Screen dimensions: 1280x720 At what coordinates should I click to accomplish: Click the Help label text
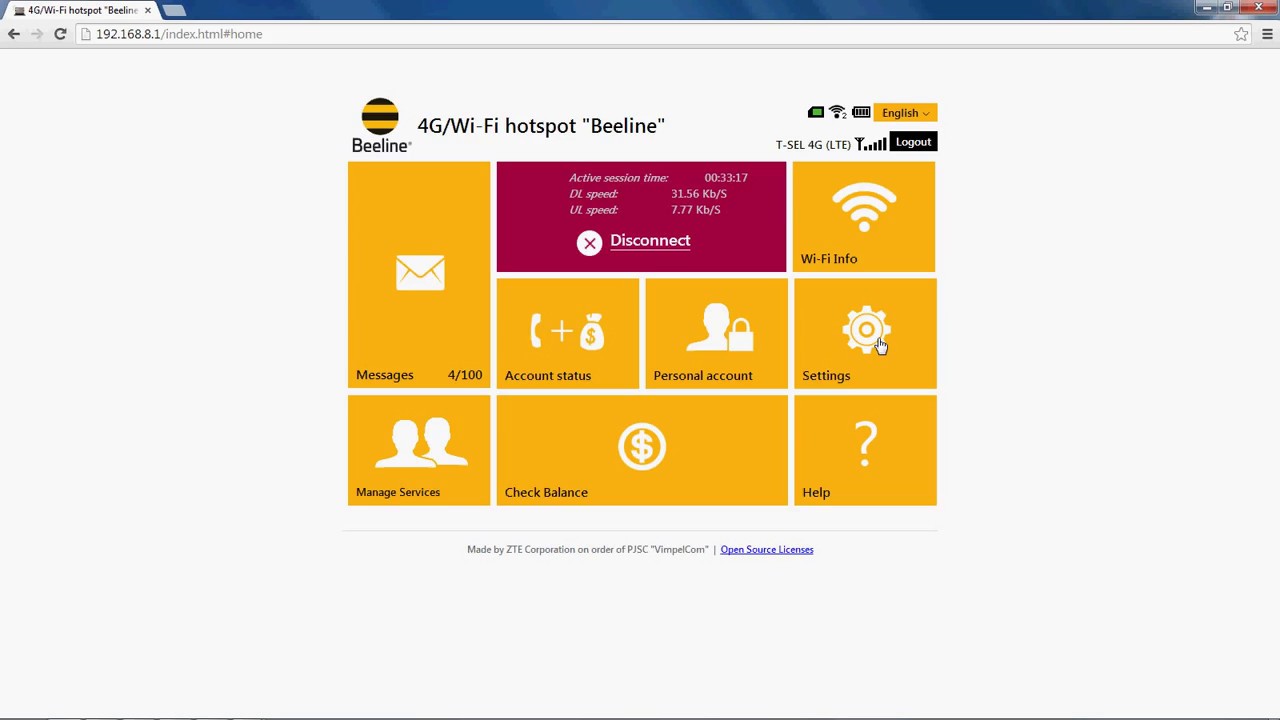[x=816, y=493]
